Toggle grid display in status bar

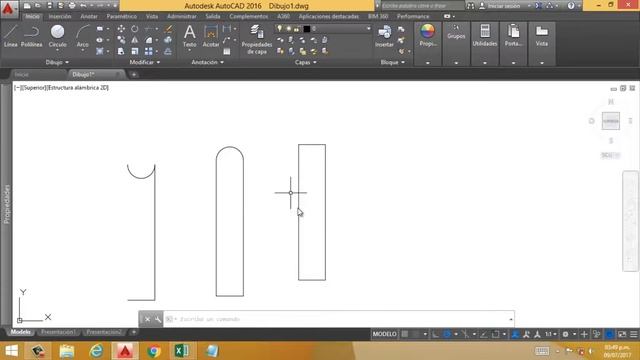tap(404, 334)
